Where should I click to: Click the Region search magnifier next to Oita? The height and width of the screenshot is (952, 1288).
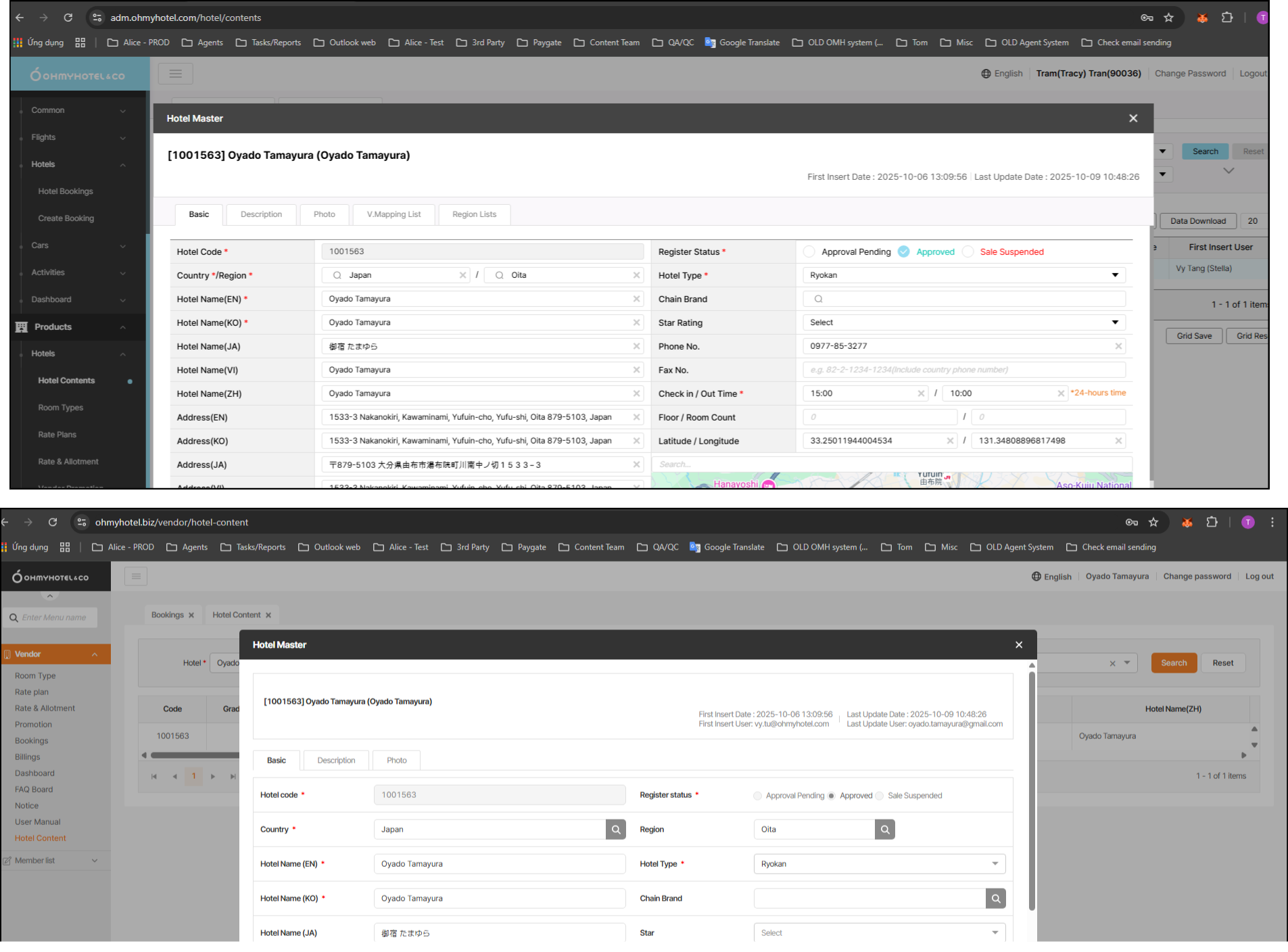click(x=884, y=829)
